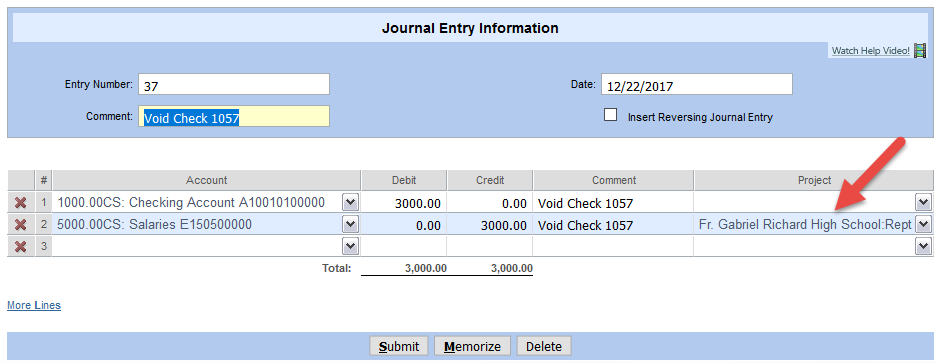This screenshot has width=938, height=363.
Task: Click the empty Comment cell in row 3
Action: (613, 246)
